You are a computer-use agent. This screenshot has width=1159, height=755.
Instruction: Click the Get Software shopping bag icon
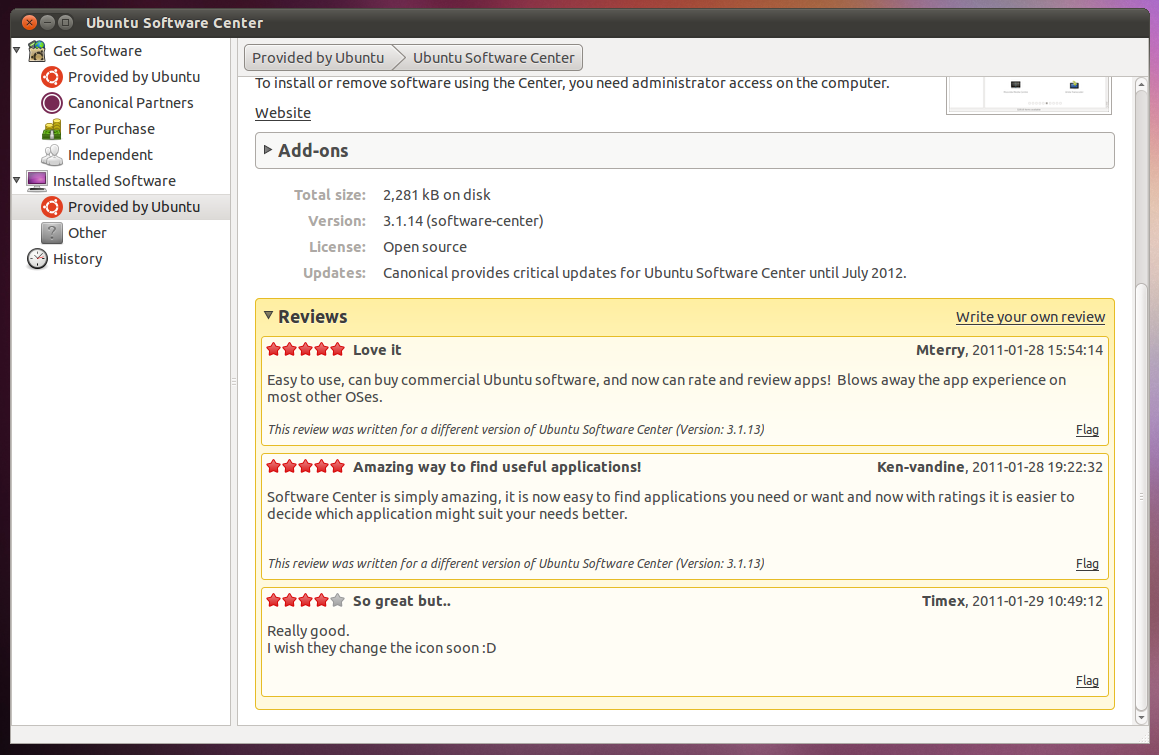(x=37, y=51)
